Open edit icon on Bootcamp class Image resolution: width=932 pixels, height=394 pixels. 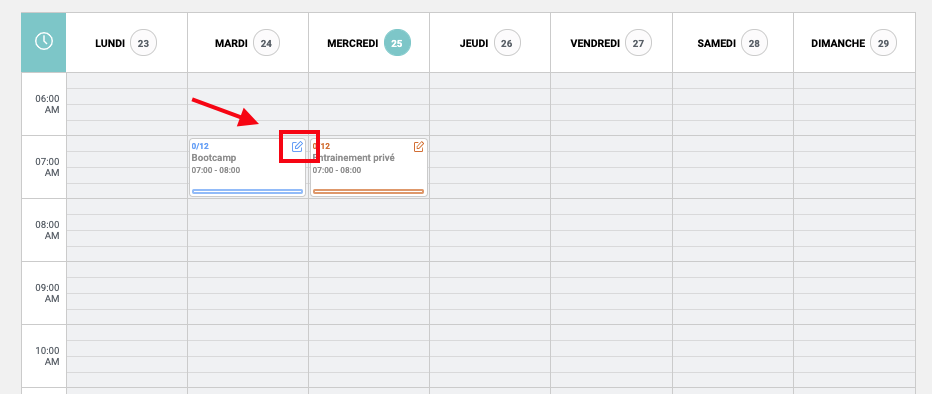pos(297,146)
